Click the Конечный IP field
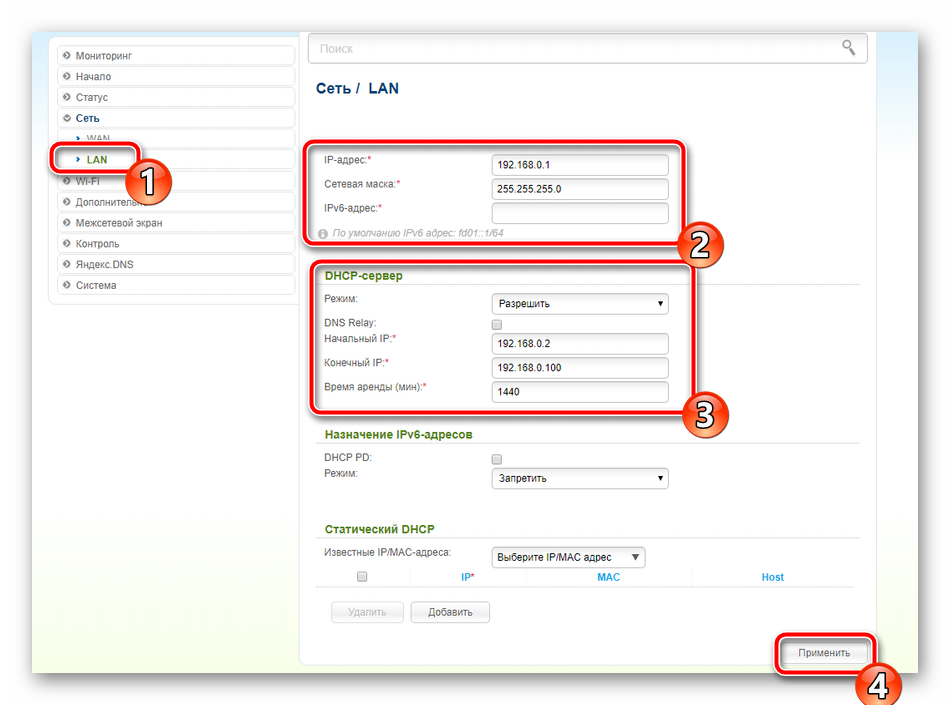This screenshot has width=950, height=705. (x=580, y=368)
